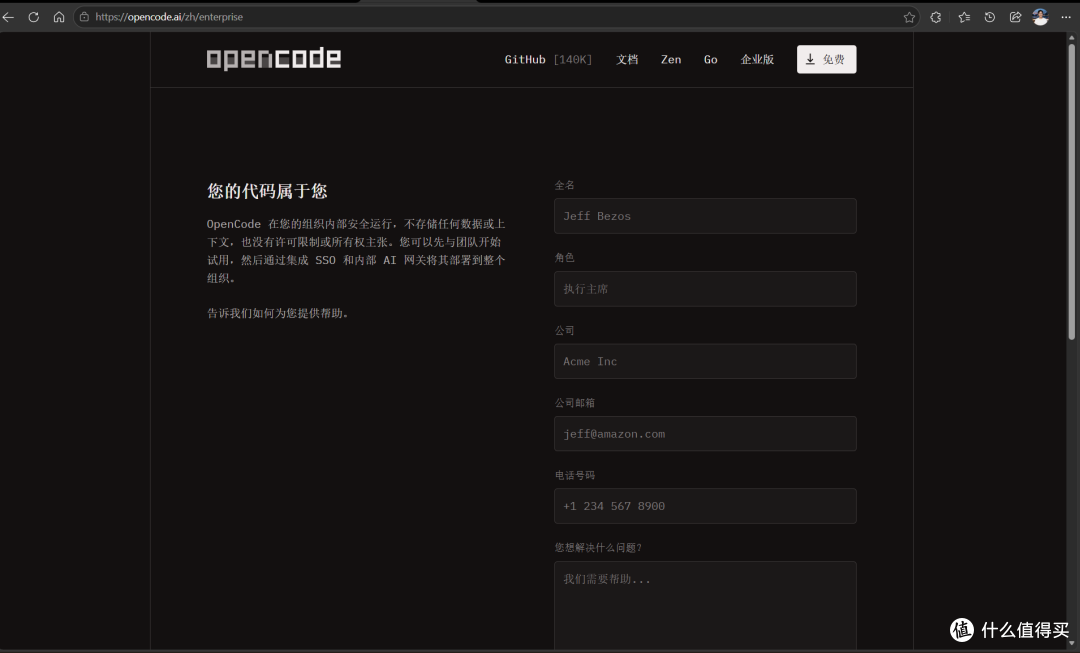This screenshot has width=1080, height=653.
Task: Focus the 公司邮箱 field with jeff@amazon.com placeholder
Action: click(x=705, y=434)
